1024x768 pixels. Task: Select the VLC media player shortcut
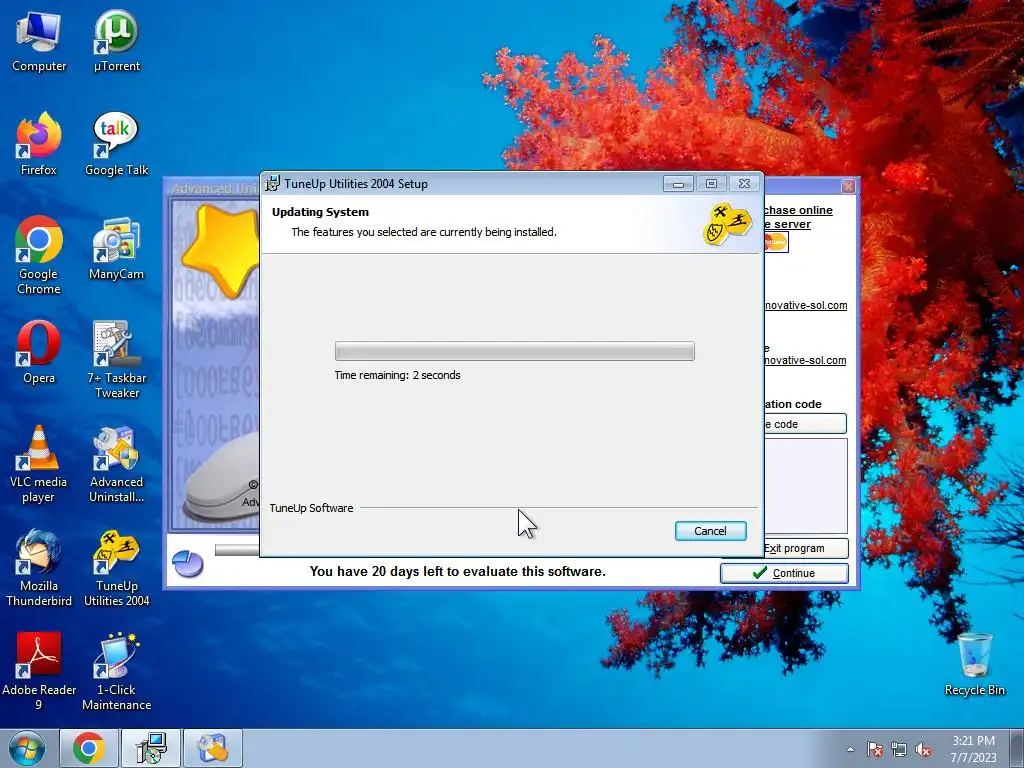(39, 464)
